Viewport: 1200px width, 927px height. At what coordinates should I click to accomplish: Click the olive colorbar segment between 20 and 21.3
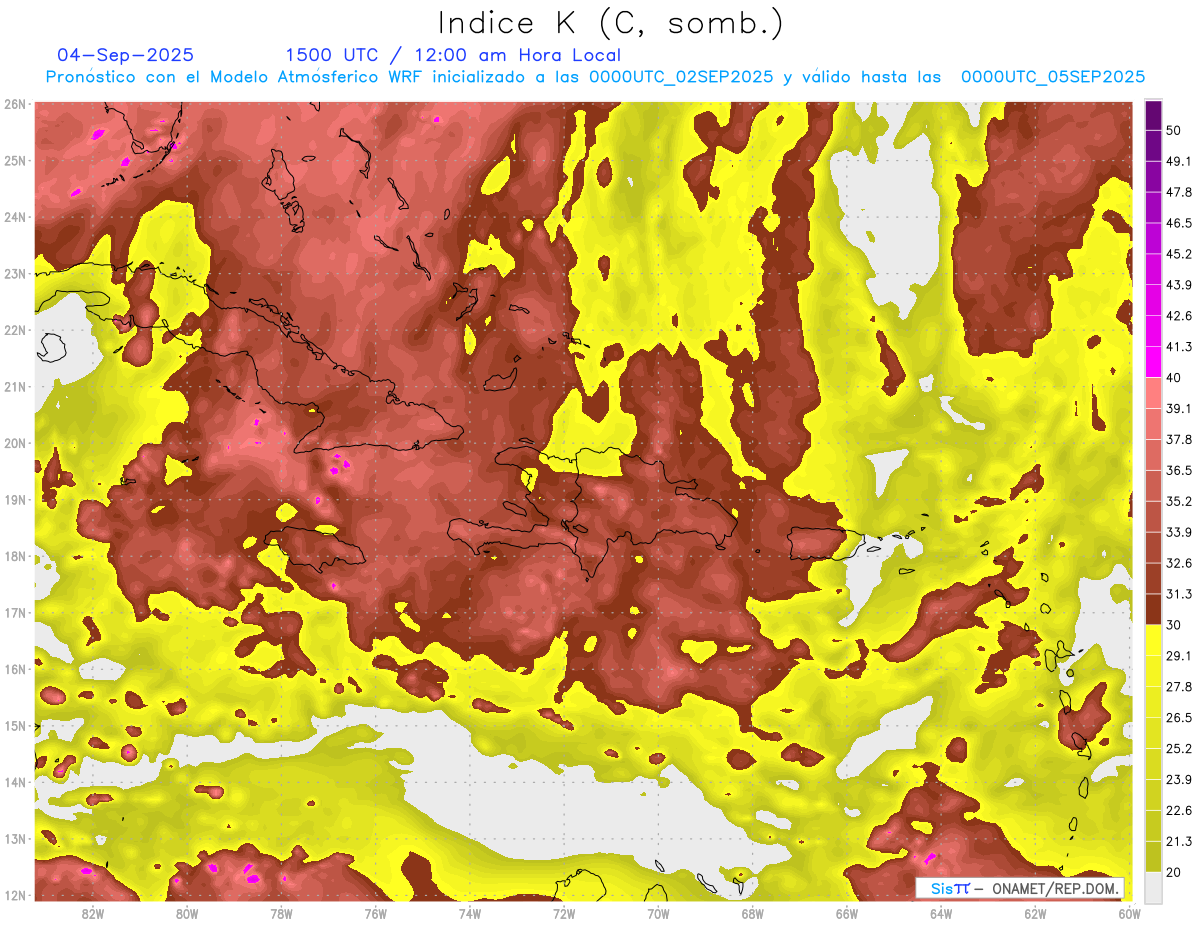(1153, 856)
